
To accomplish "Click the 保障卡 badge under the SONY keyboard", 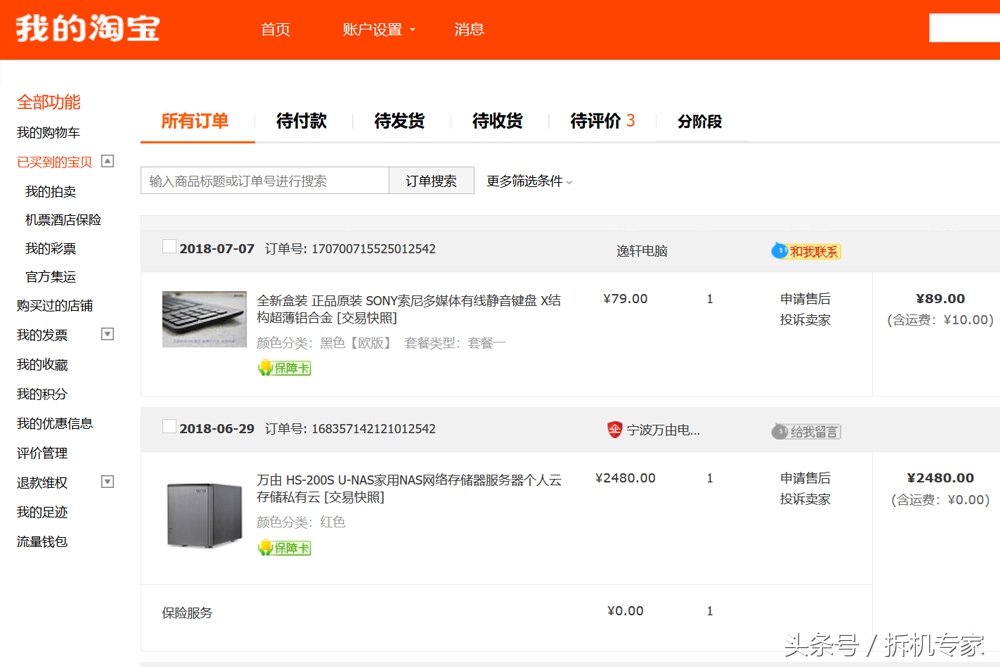I will pyautogui.click(x=284, y=368).
